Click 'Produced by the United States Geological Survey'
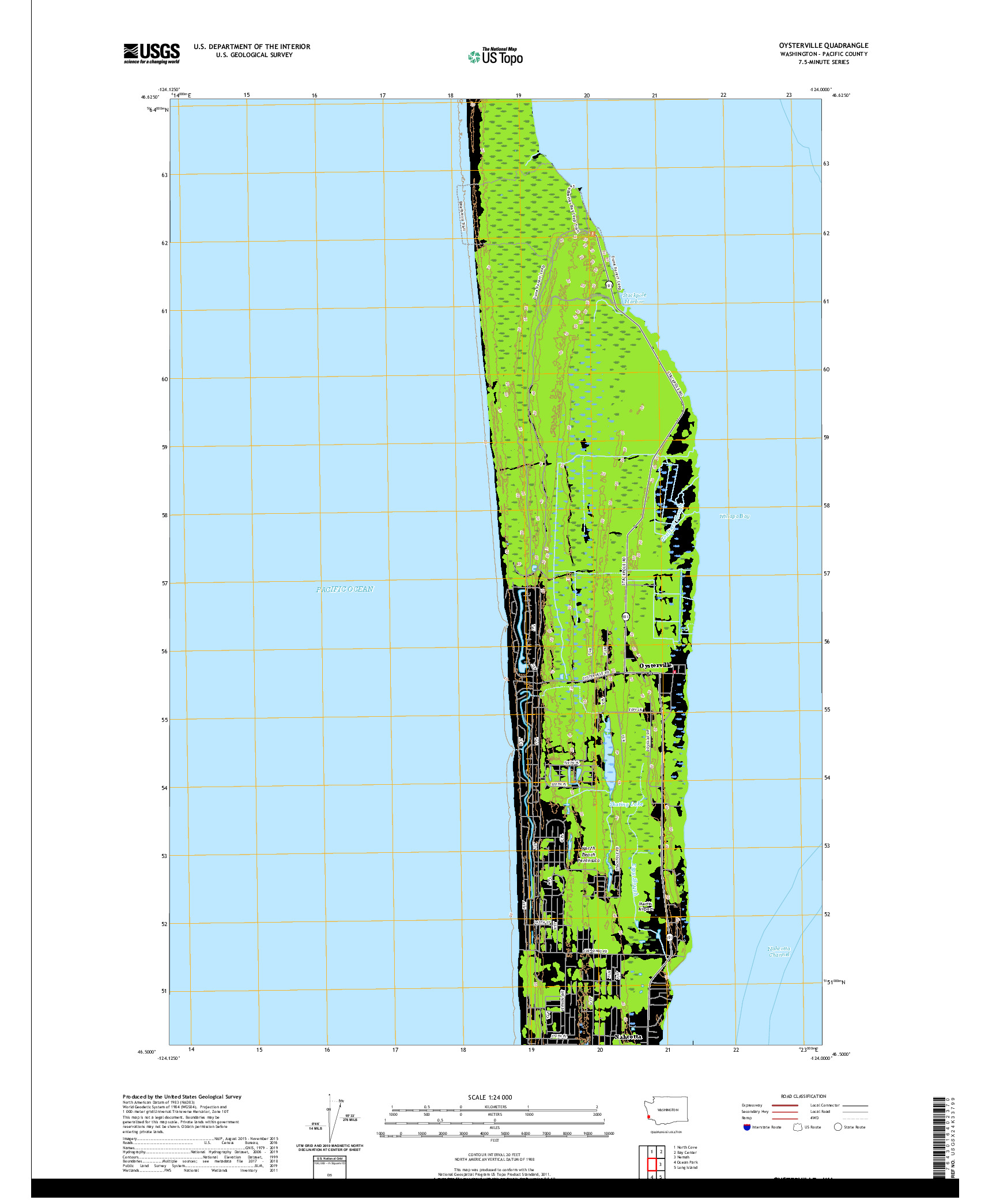This screenshot has height=1204, width=996. pos(182,1097)
